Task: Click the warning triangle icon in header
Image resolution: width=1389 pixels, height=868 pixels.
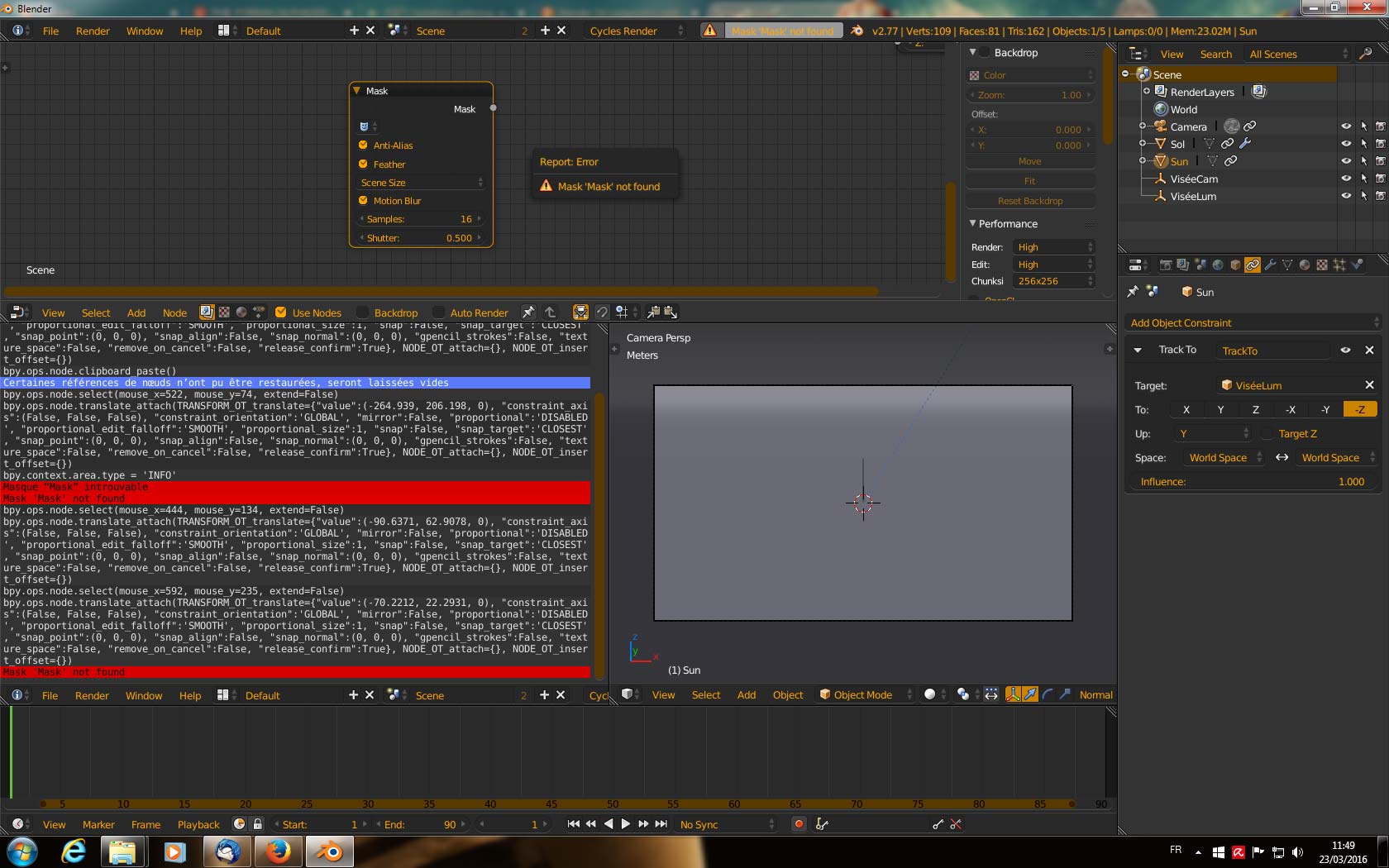Action: 709,31
